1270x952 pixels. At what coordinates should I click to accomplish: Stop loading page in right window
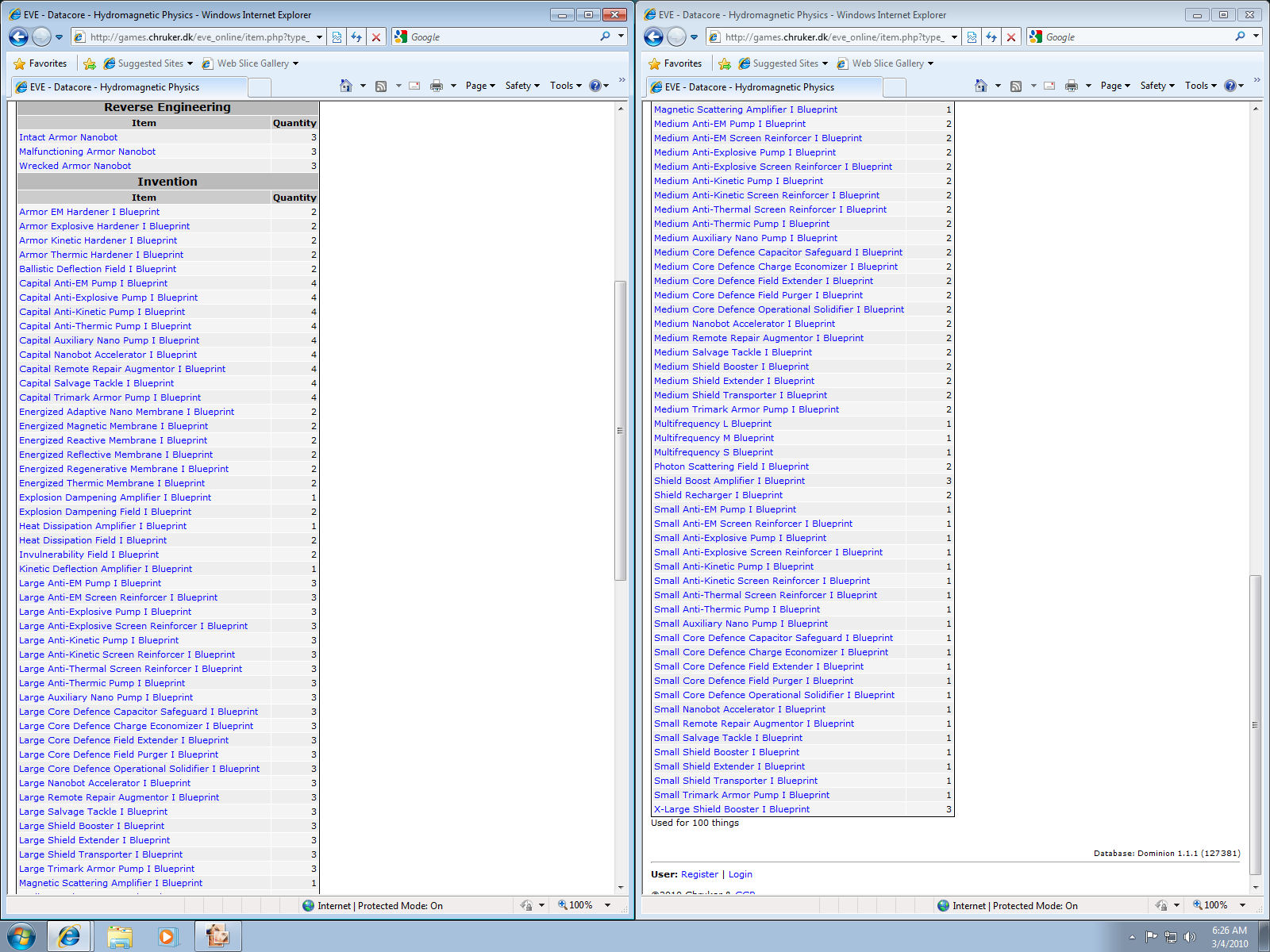point(1011,36)
